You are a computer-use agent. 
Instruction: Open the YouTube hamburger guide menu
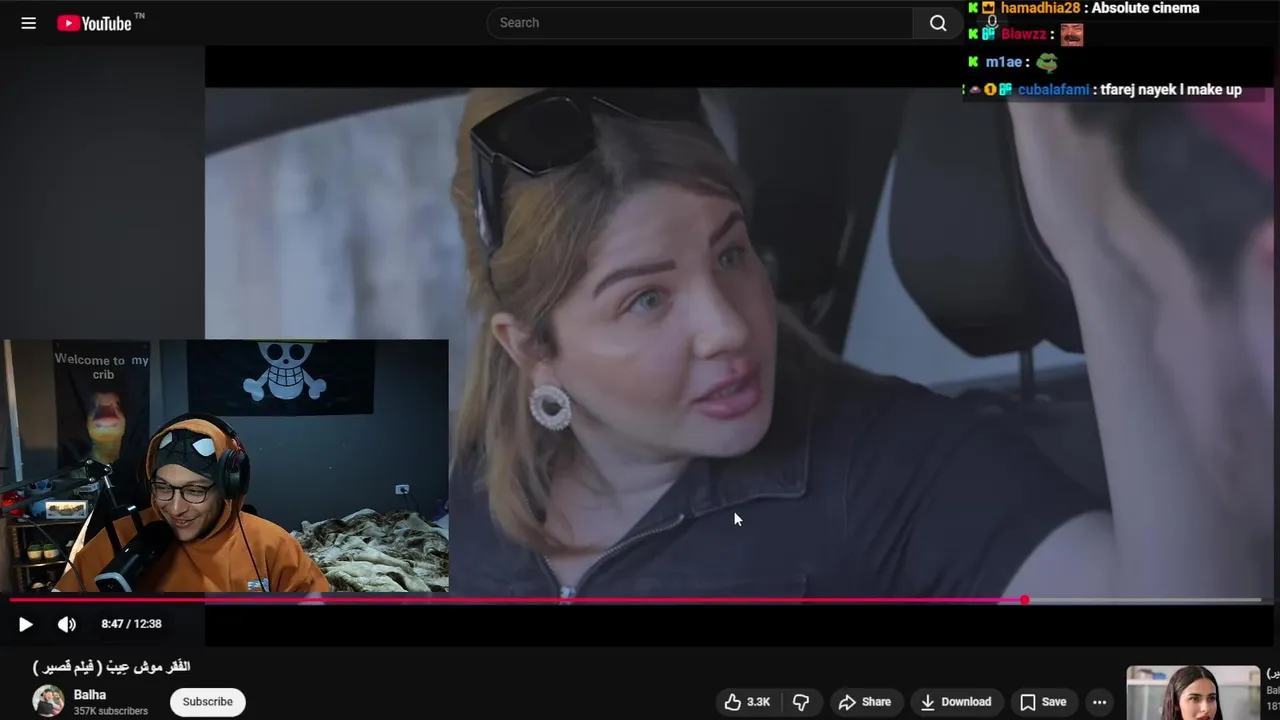point(28,23)
